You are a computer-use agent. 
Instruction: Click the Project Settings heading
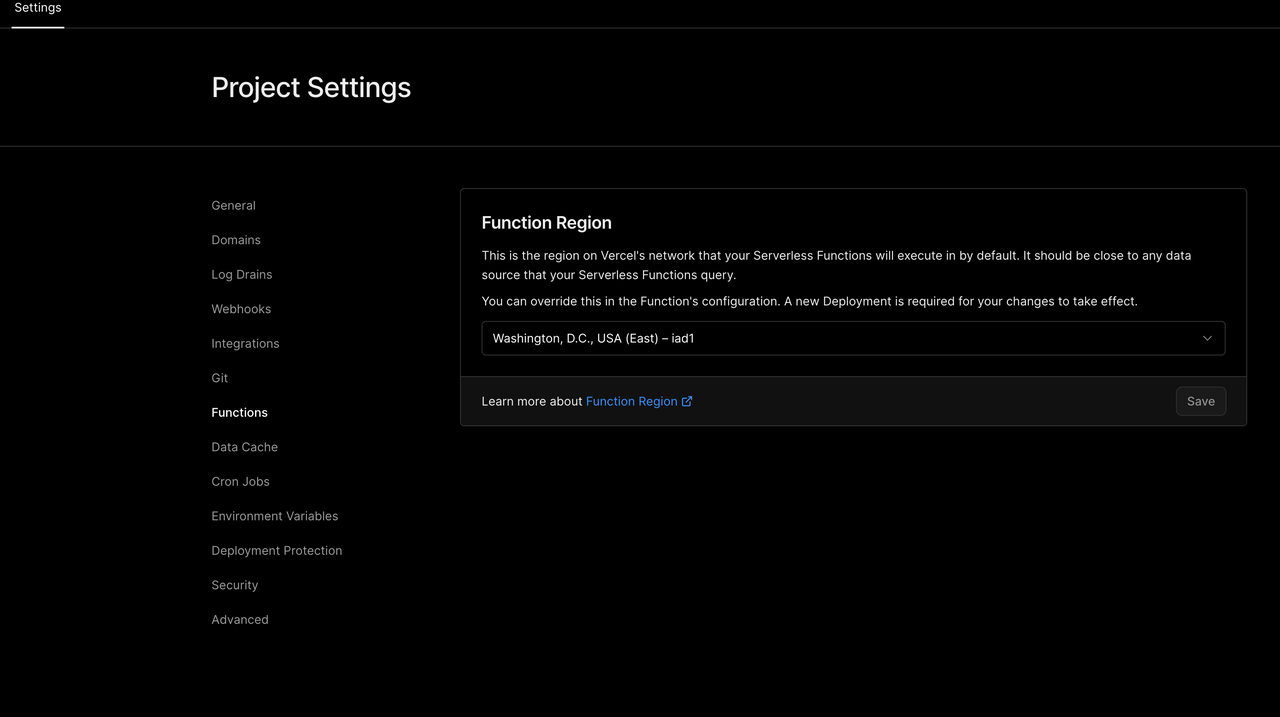311,88
